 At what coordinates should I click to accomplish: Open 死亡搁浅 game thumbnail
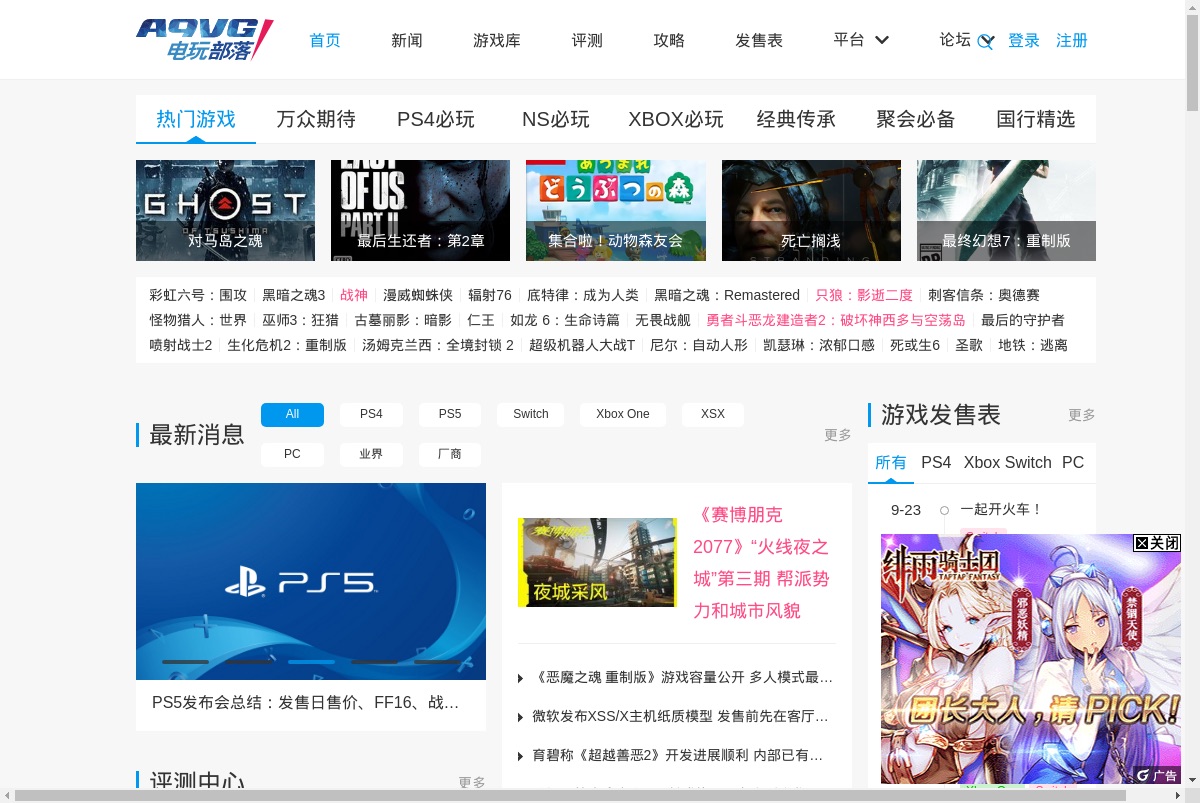(x=811, y=210)
